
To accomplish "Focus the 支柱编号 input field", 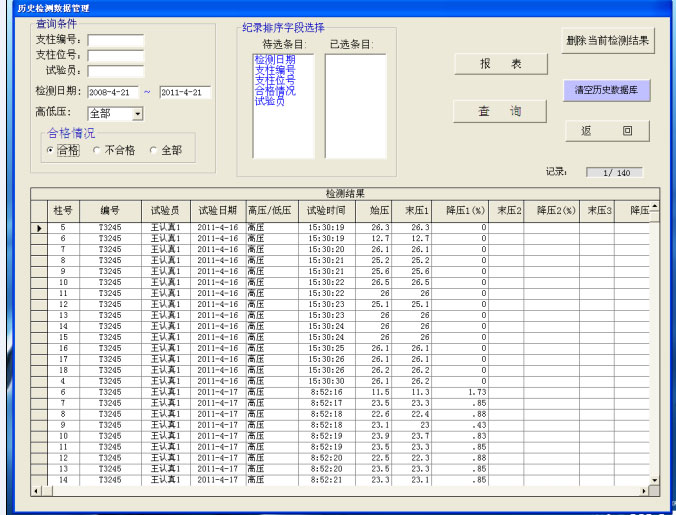I will pos(115,41).
